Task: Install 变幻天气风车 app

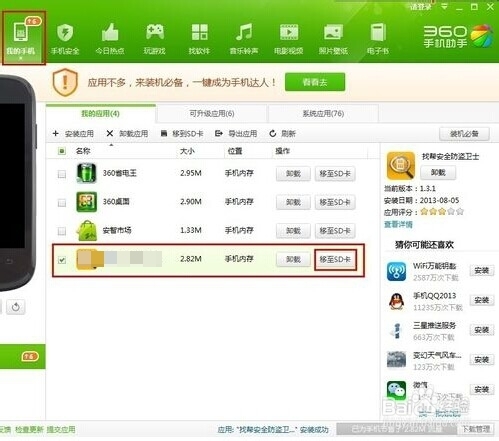Action: pyautogui.click(x=482, y=360)
